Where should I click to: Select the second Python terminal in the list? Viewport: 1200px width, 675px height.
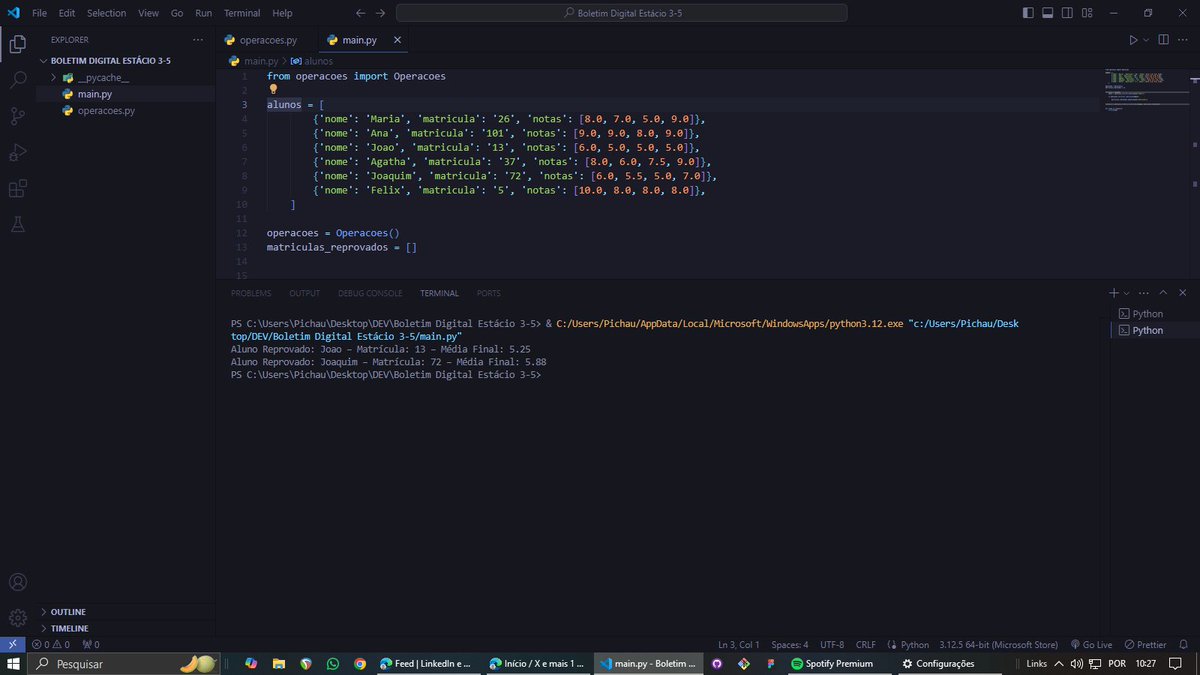coord(1146,330)
